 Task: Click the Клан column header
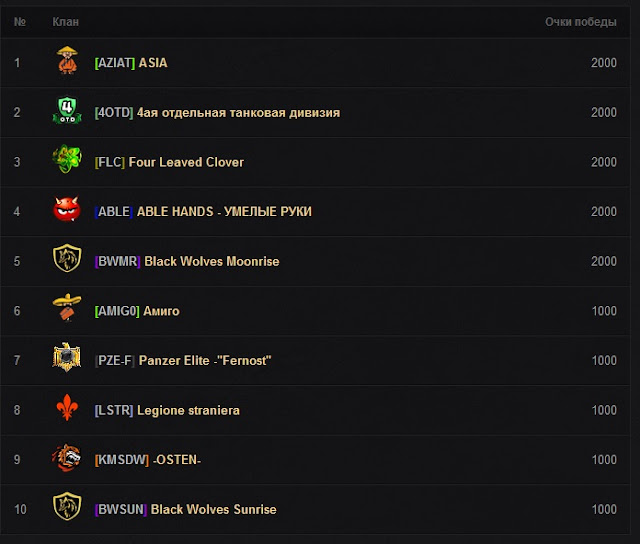tap(65, 22)
